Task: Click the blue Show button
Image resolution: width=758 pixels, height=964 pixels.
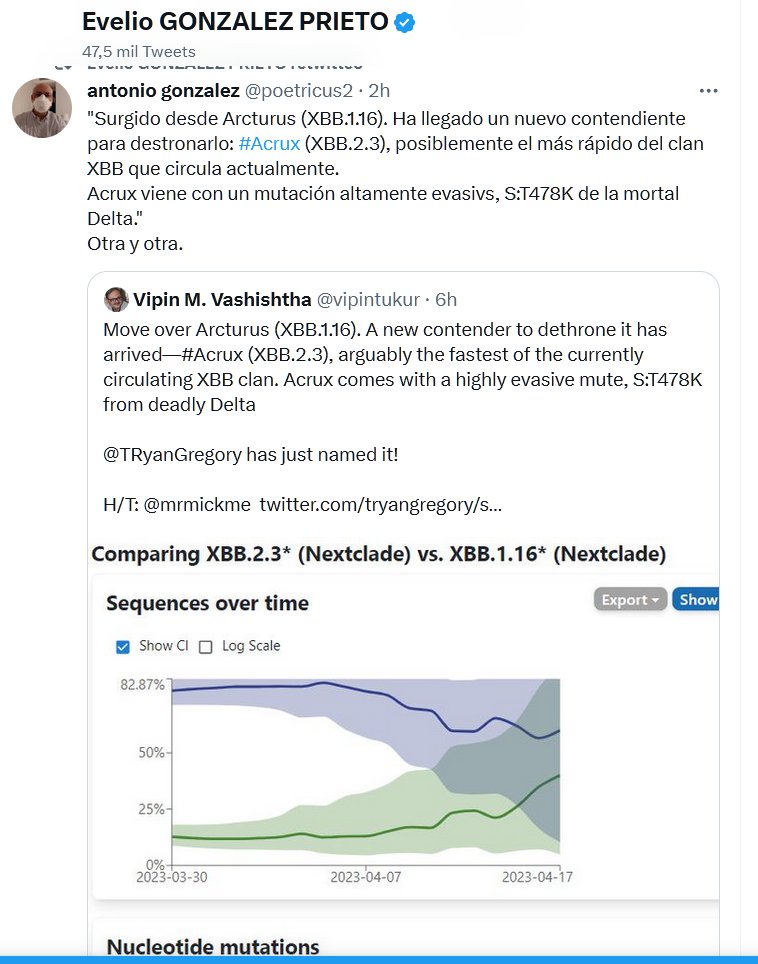Action: tap(697, 600)
